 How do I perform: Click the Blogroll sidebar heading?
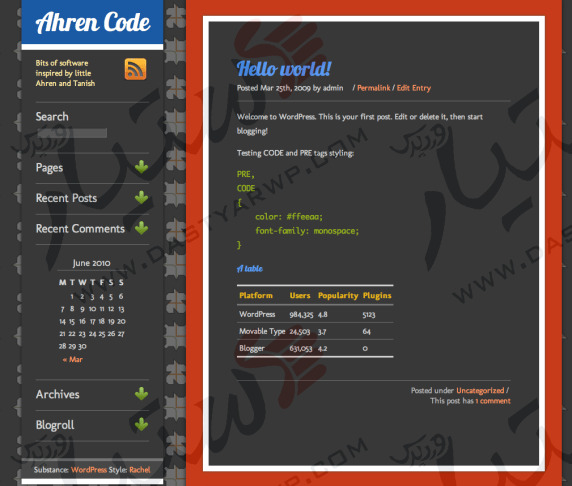[55, 425]
